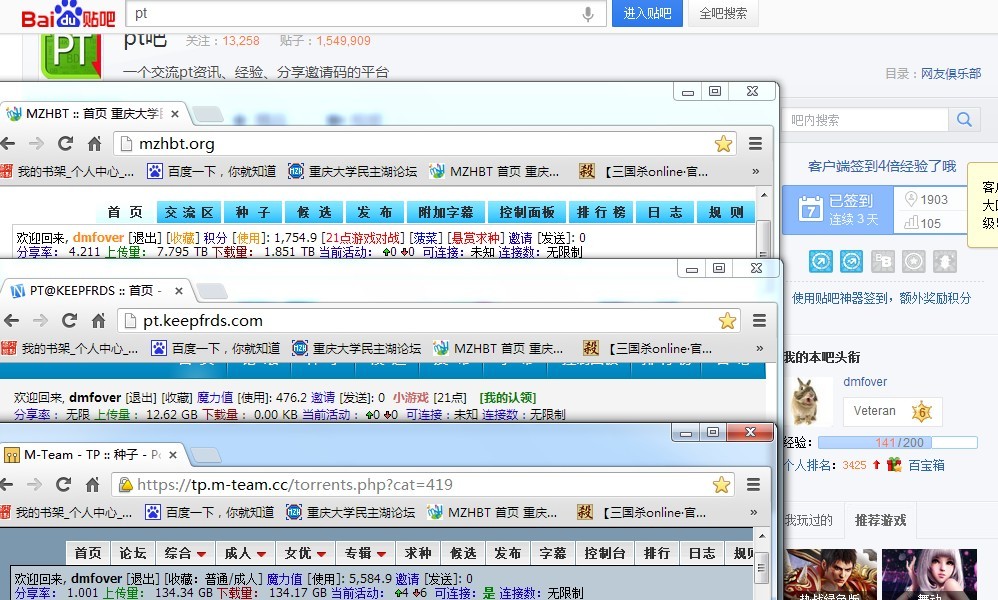Image resolution: width=998 pixels, height=600 pixels.
Task: Open 论坛 menu on M-Team site
Action: click(133, 554)
